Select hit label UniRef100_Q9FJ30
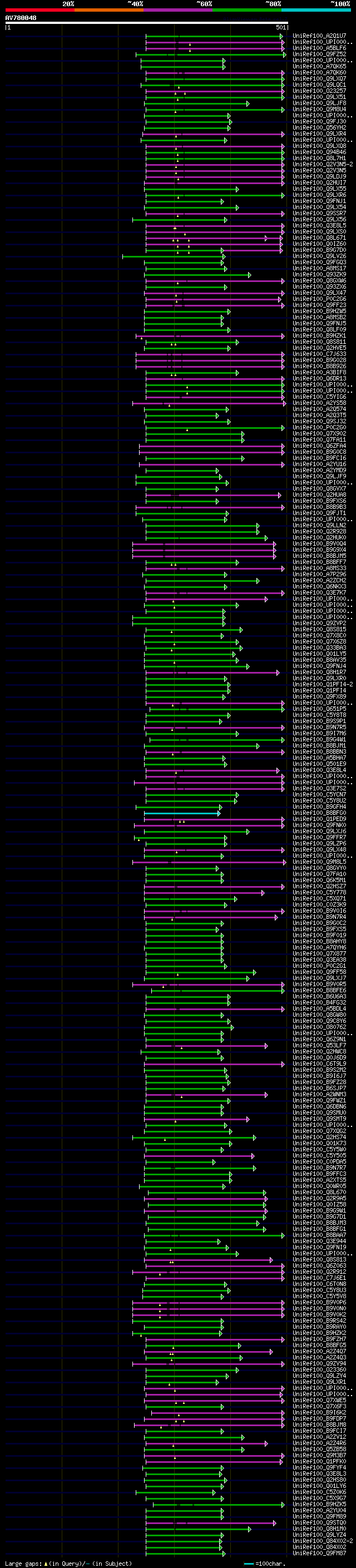 (x=319, y=122)
